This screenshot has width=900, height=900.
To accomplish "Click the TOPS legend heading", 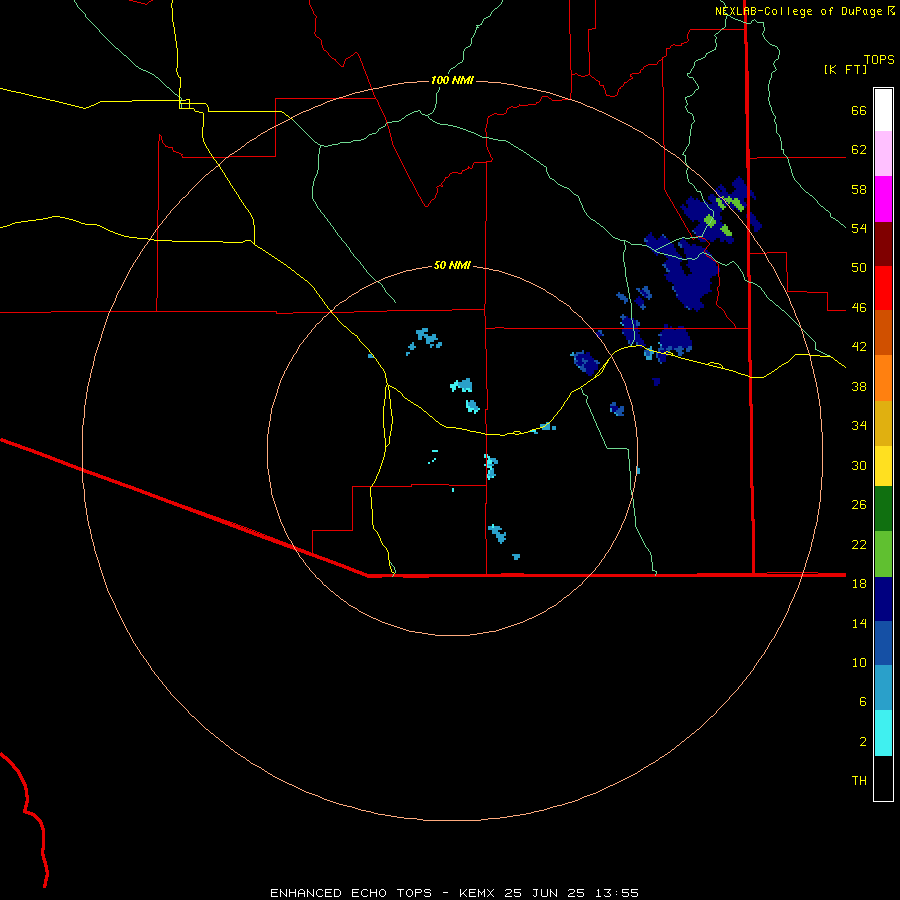I will coord(879,59).
